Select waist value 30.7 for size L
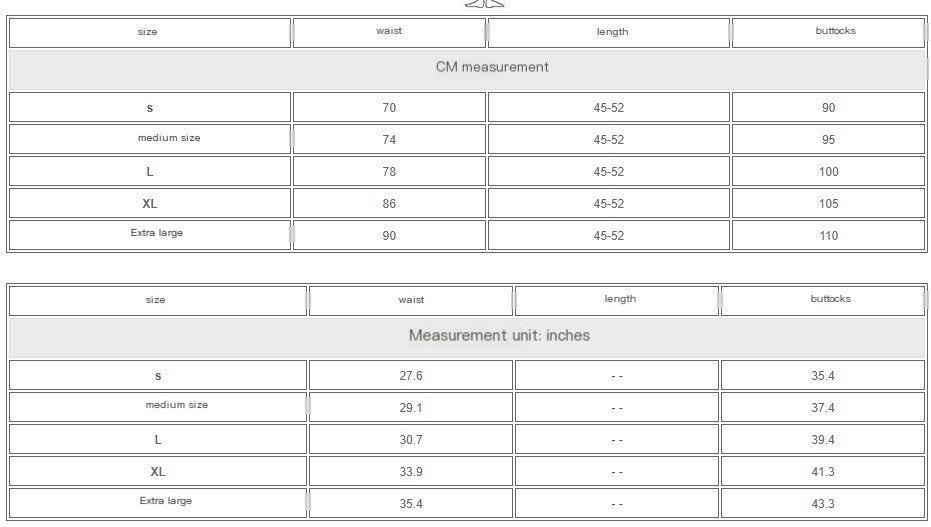Screen dimensions: 931x527 411,440
